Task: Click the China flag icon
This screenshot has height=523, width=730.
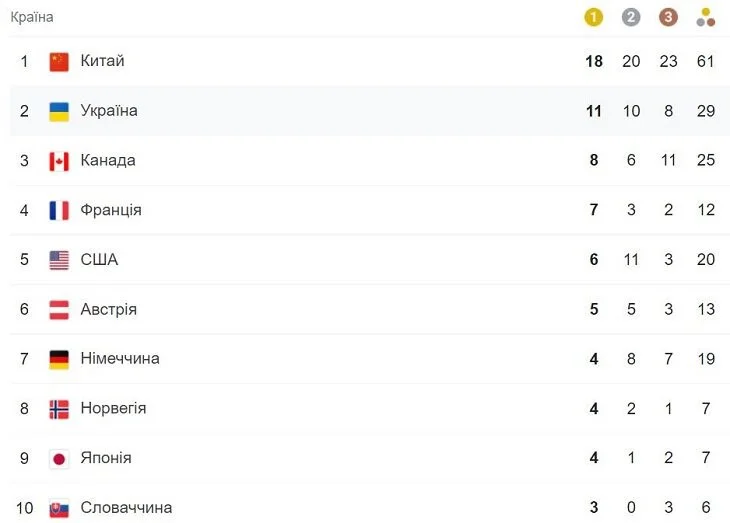Action: coord(59,61)
